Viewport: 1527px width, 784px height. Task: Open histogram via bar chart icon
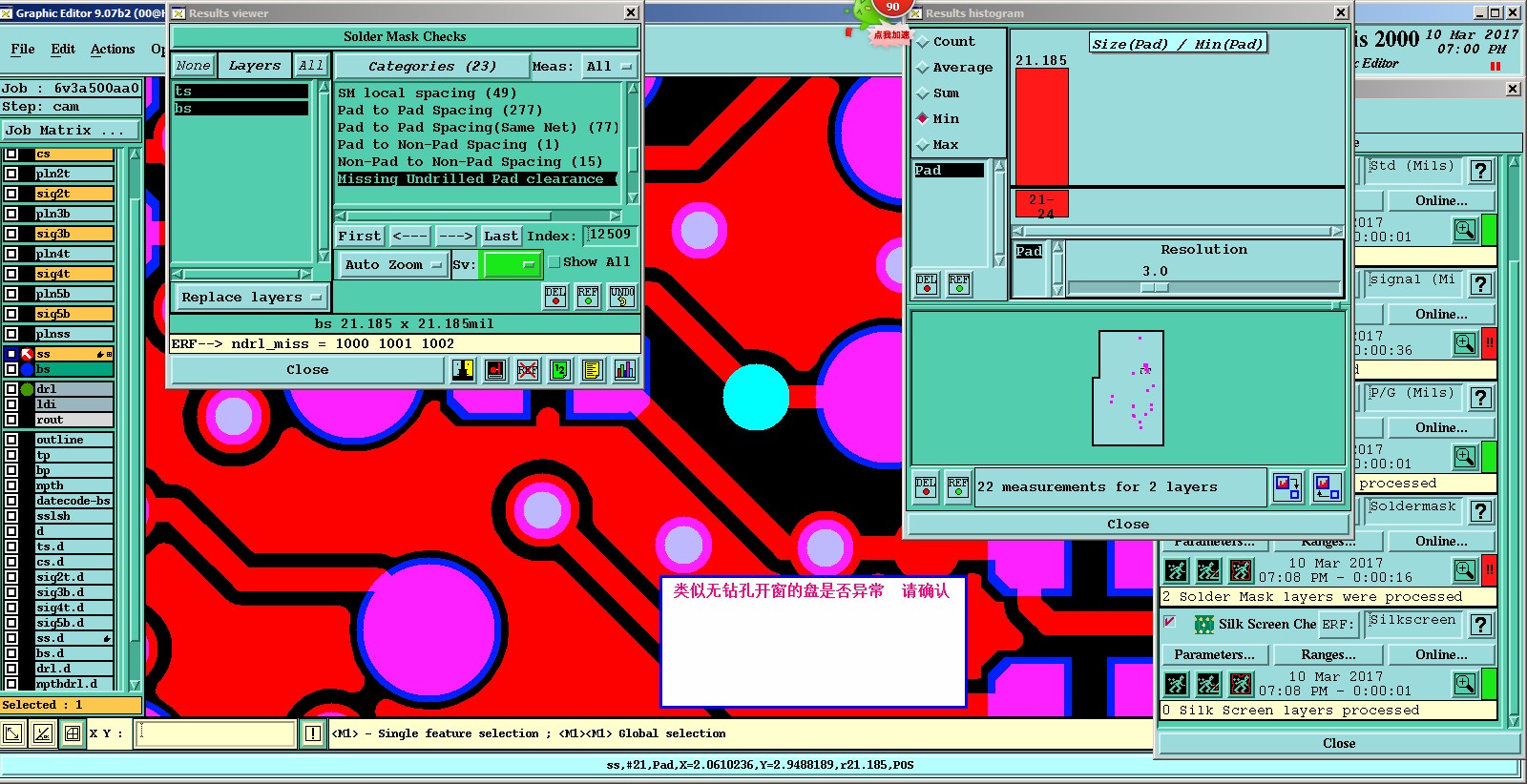point(625,370)
